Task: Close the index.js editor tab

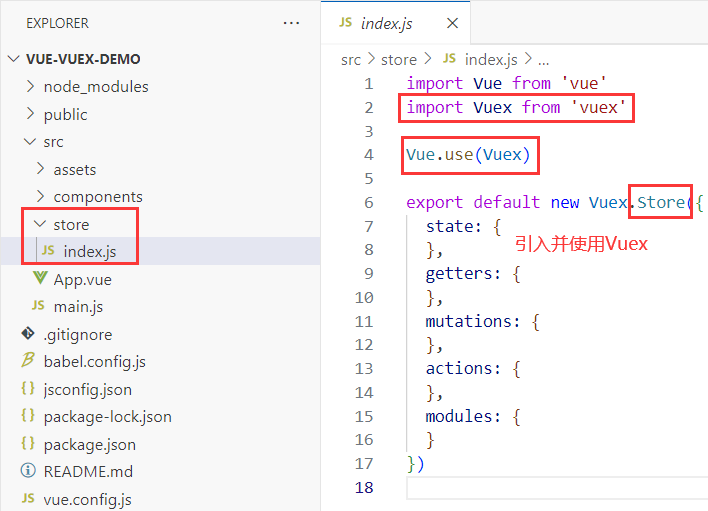Action: click(452, 23)
